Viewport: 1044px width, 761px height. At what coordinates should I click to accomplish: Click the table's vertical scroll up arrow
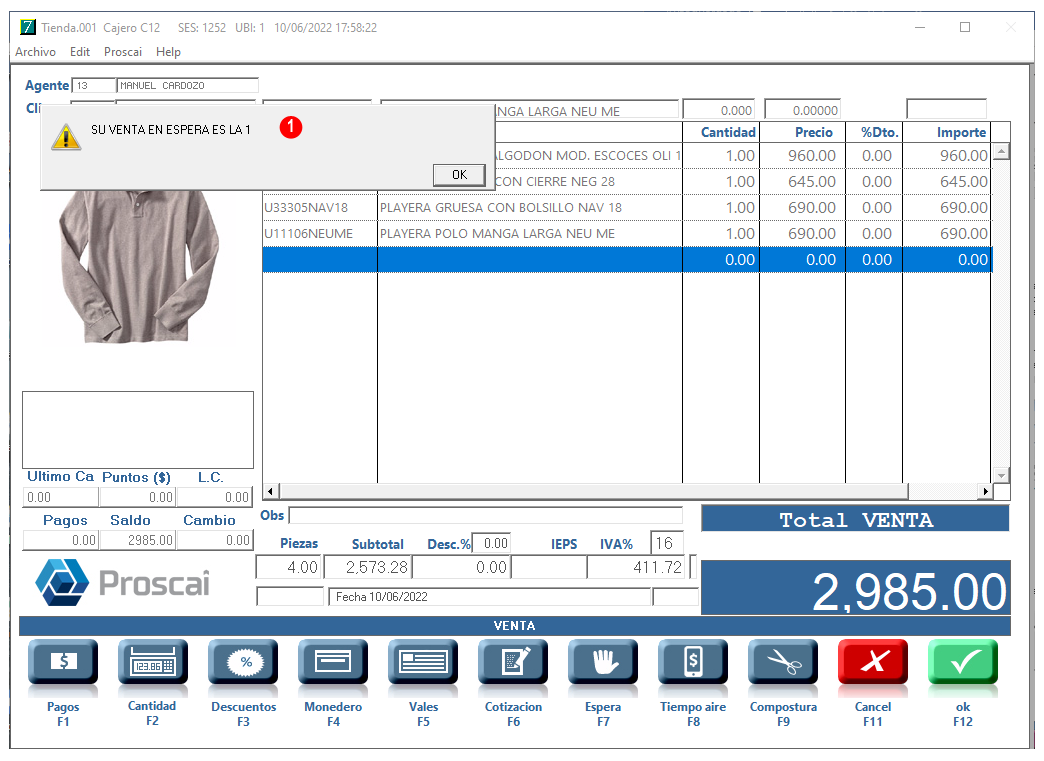coord(1001,152)
